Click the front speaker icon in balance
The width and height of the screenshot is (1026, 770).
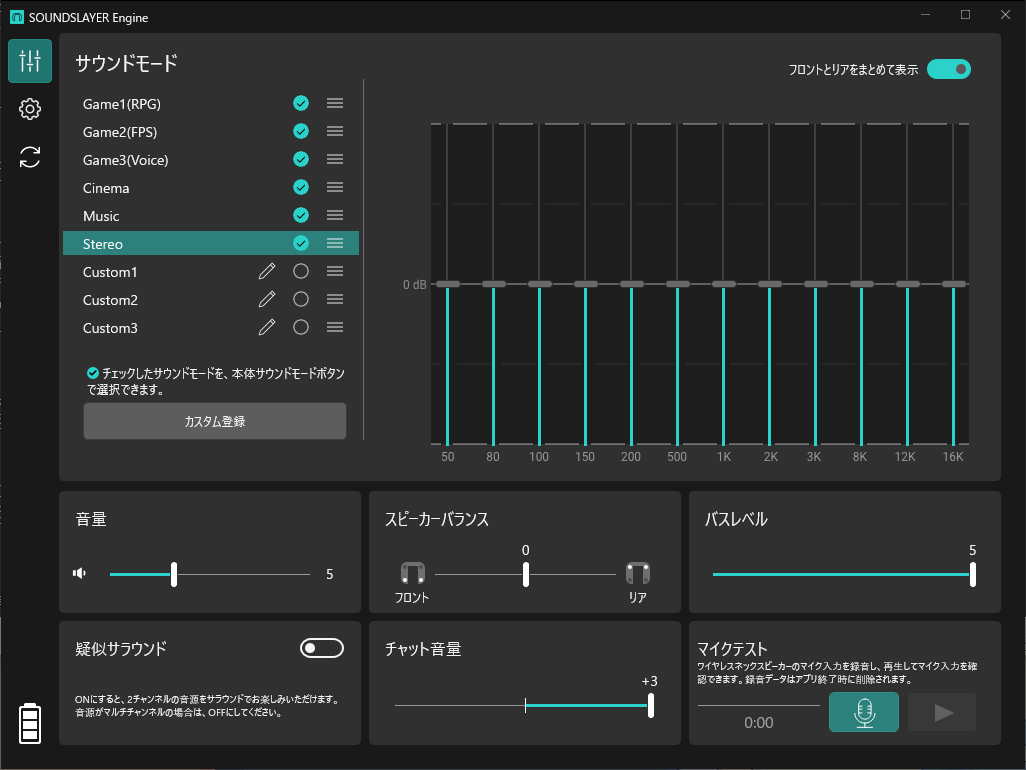click(x=413, y=573)
